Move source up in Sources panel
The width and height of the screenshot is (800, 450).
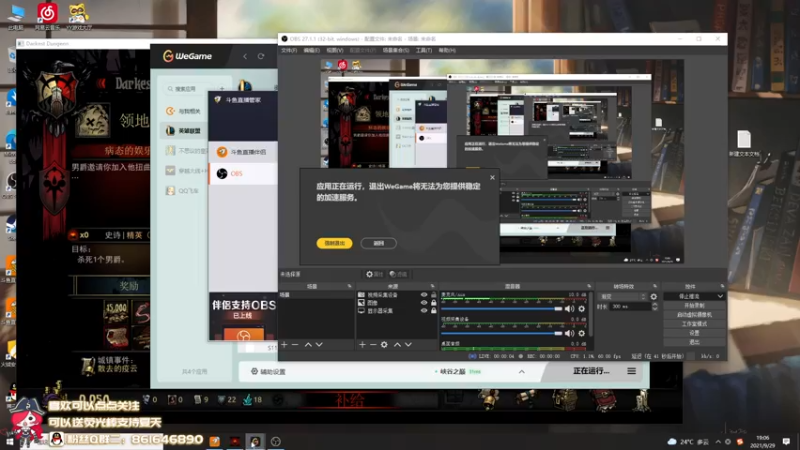point(397,345)
